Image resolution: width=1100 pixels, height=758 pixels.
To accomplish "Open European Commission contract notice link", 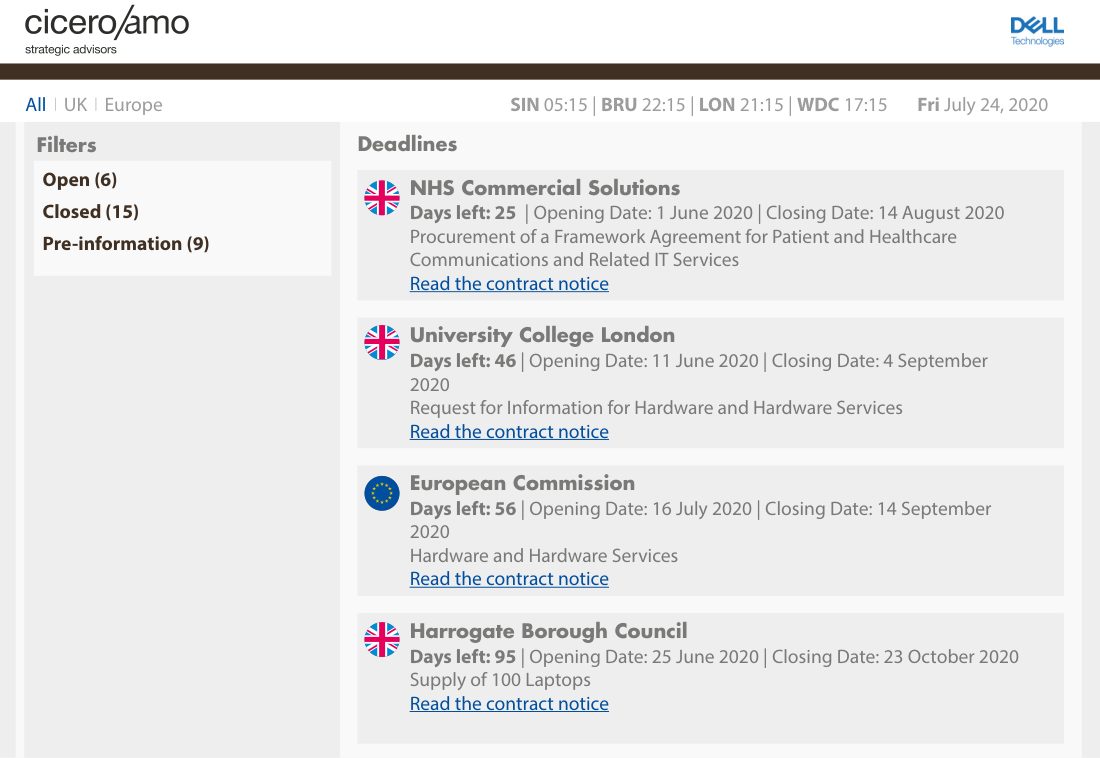I will pos(509,579).
